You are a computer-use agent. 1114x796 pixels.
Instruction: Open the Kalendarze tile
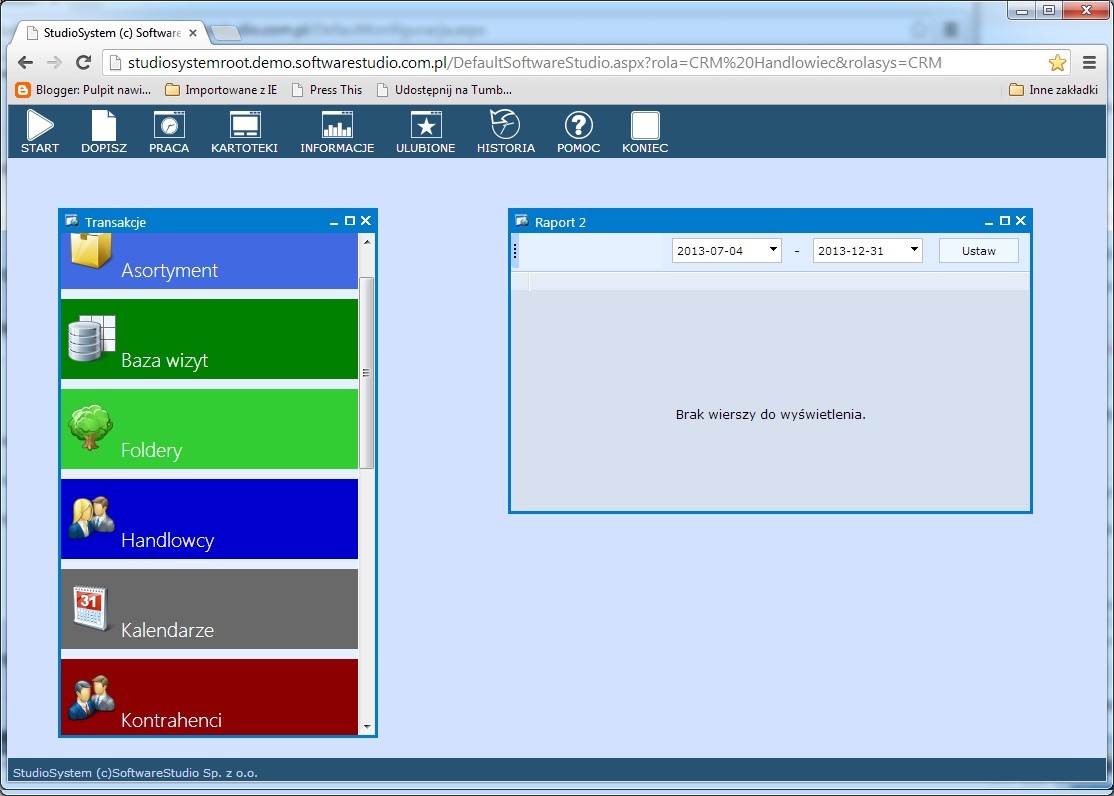coord(209,610)
